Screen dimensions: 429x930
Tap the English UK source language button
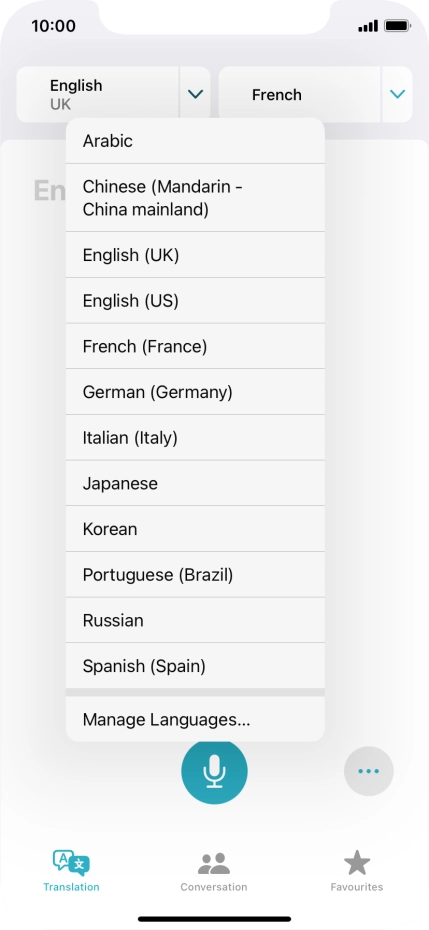click(97, 94)
